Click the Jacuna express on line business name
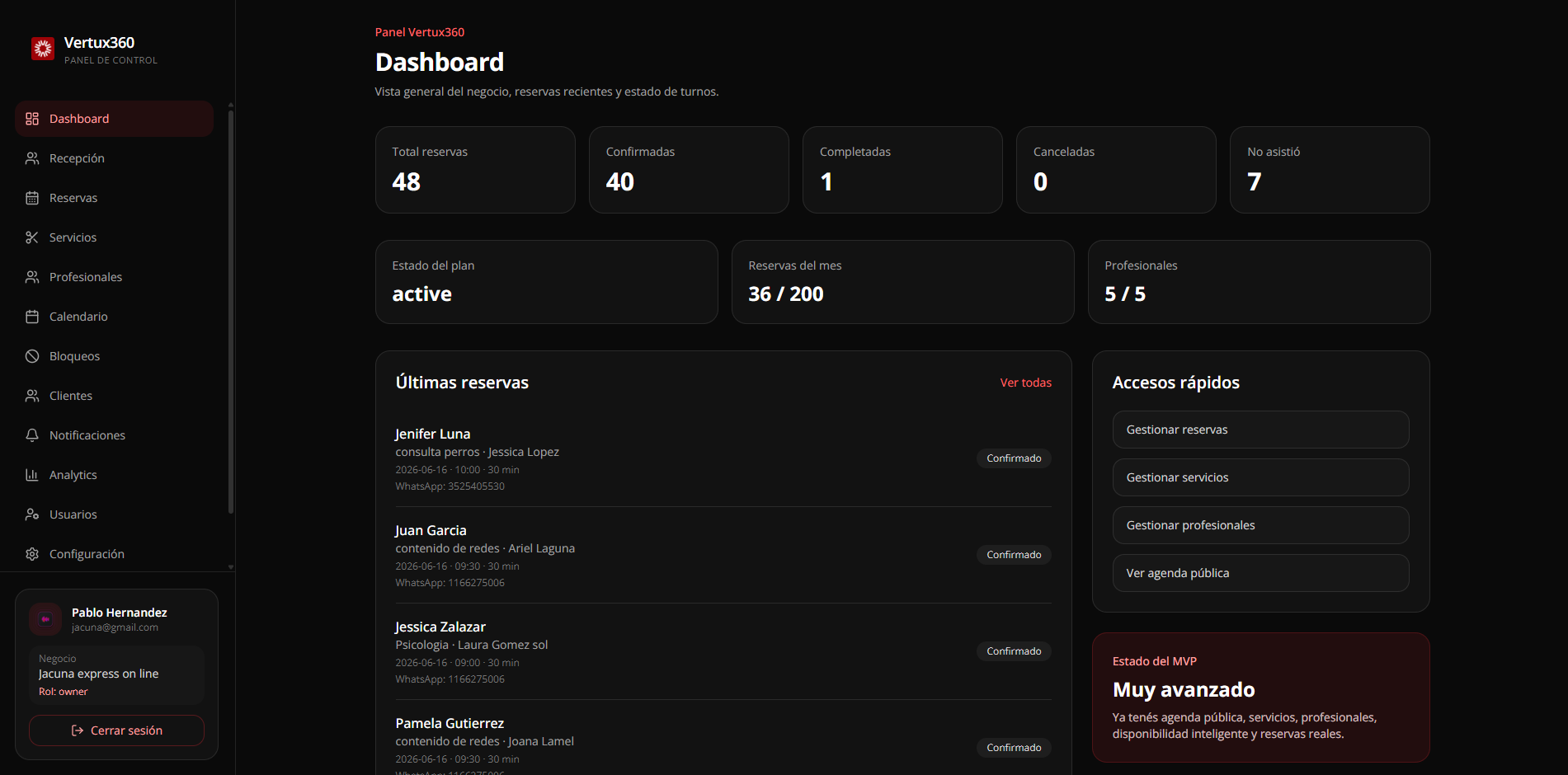 coord(99,674)
